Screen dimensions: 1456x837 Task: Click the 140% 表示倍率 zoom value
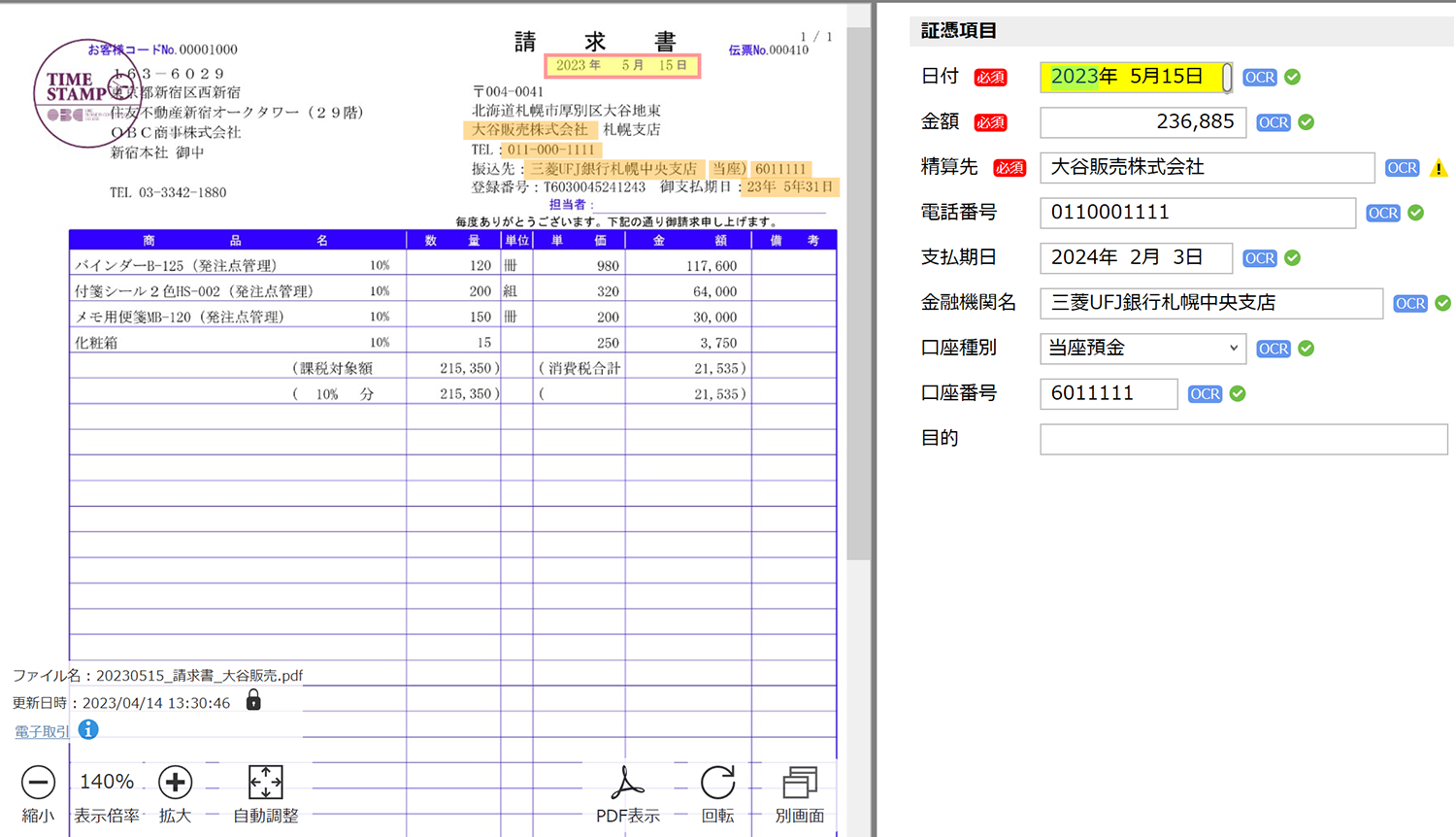(107, 782)
